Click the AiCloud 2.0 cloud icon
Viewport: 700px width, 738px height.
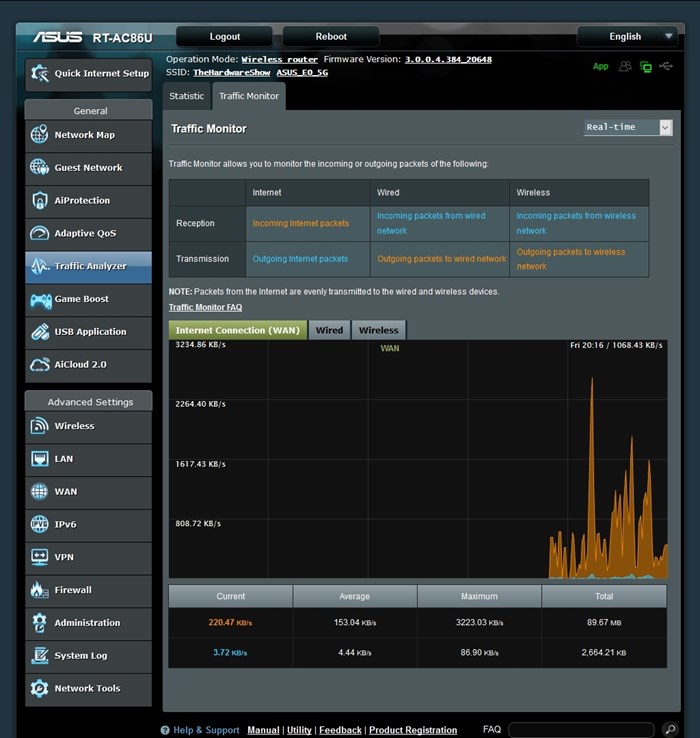pos(39,365)
